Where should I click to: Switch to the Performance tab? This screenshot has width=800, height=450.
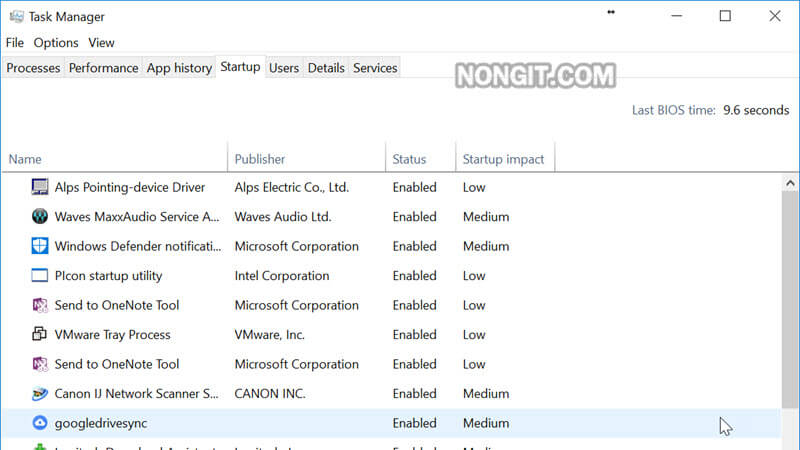coord(104,68)
